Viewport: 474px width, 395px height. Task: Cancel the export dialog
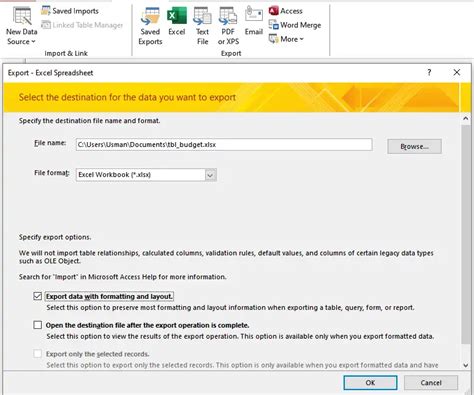(431, 383)
